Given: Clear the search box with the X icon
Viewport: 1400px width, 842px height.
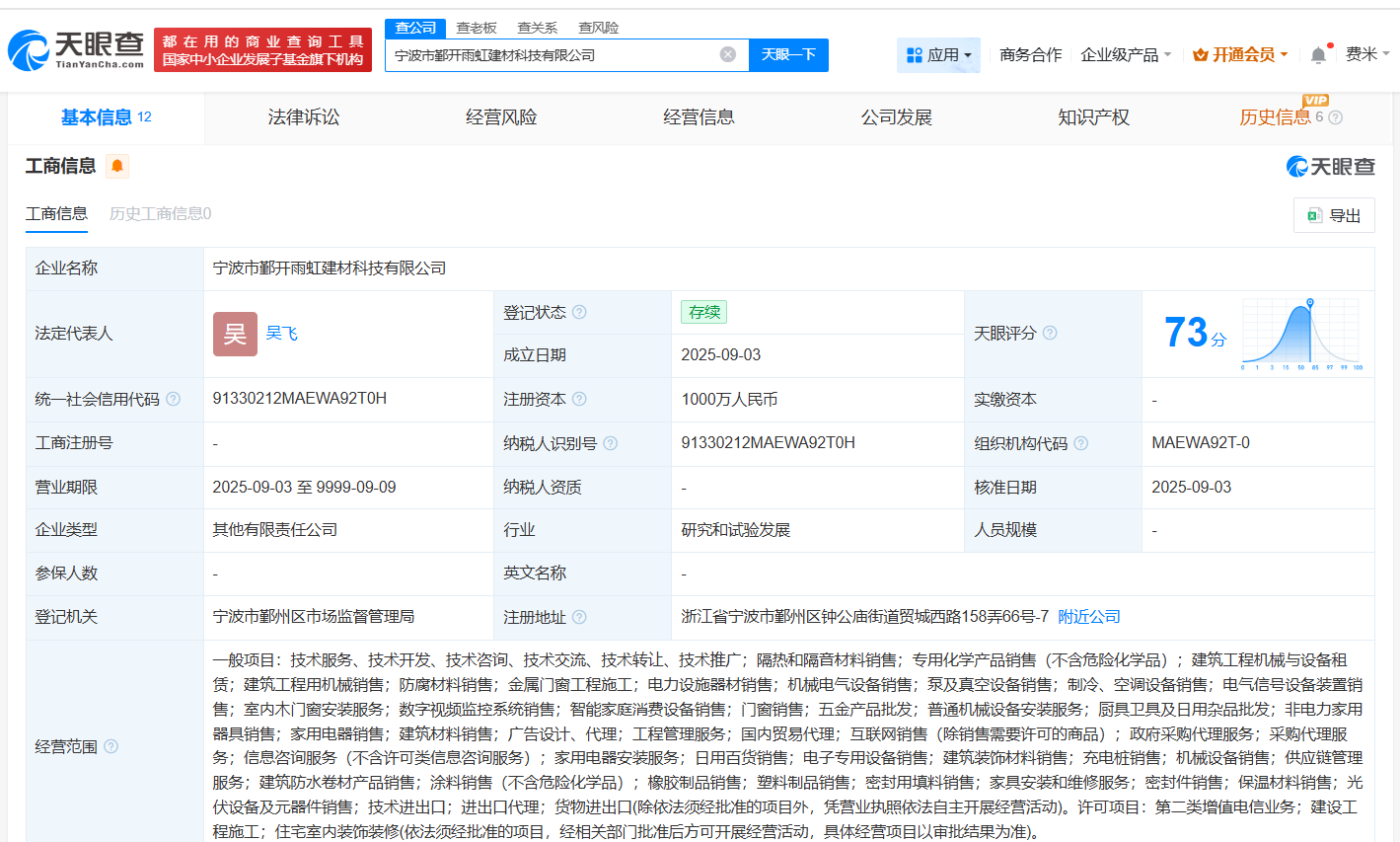Looking at the screenshot, I should click(728, 54).
